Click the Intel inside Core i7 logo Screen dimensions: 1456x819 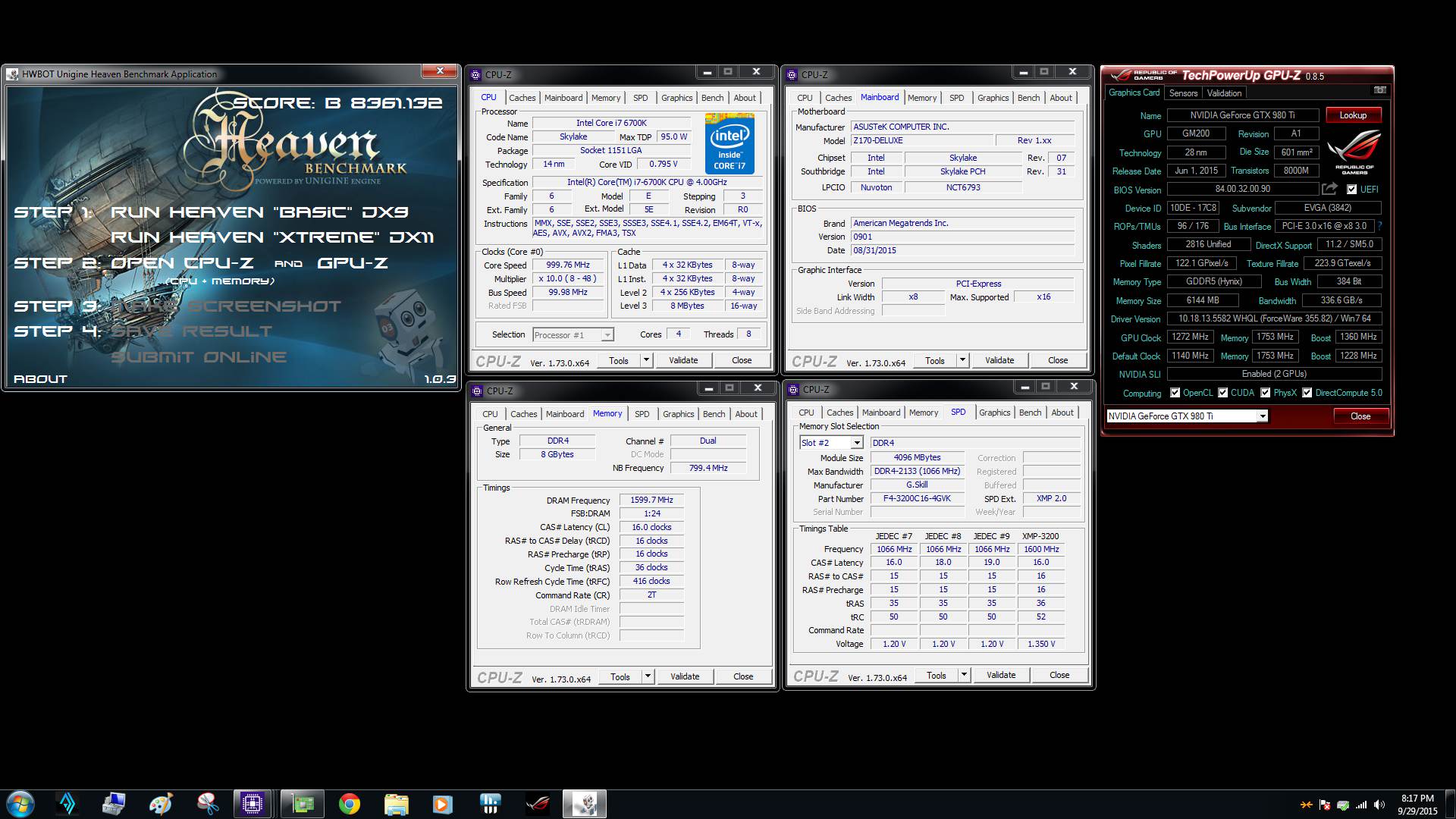[730, 143]
